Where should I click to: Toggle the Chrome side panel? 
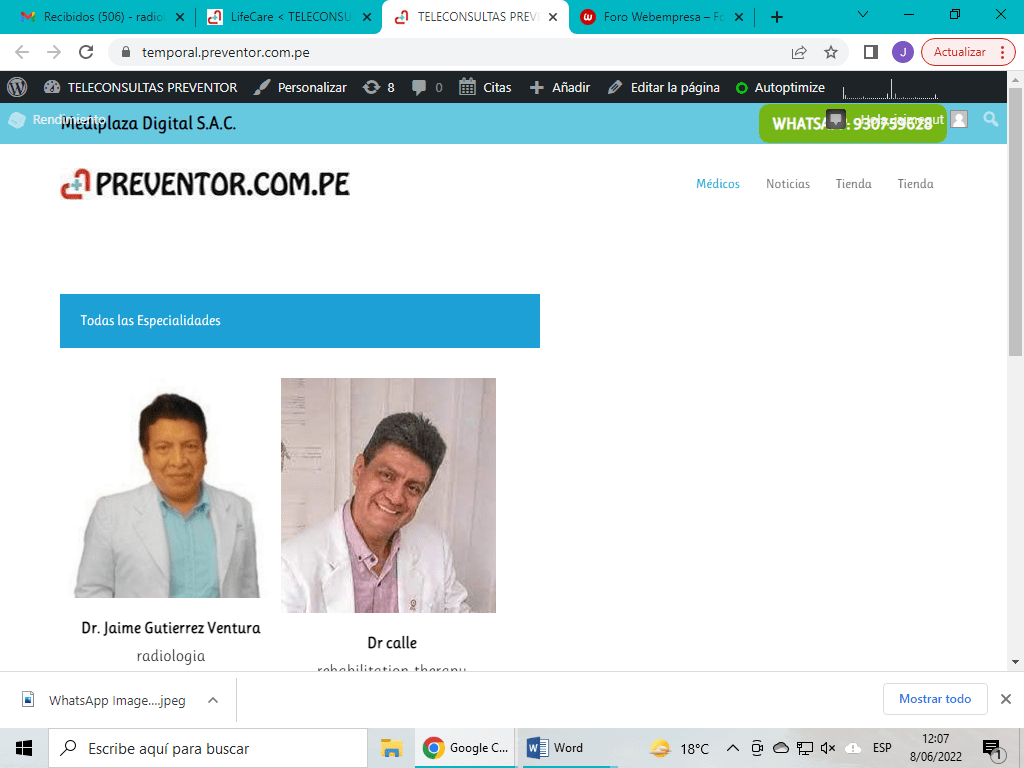871,52
